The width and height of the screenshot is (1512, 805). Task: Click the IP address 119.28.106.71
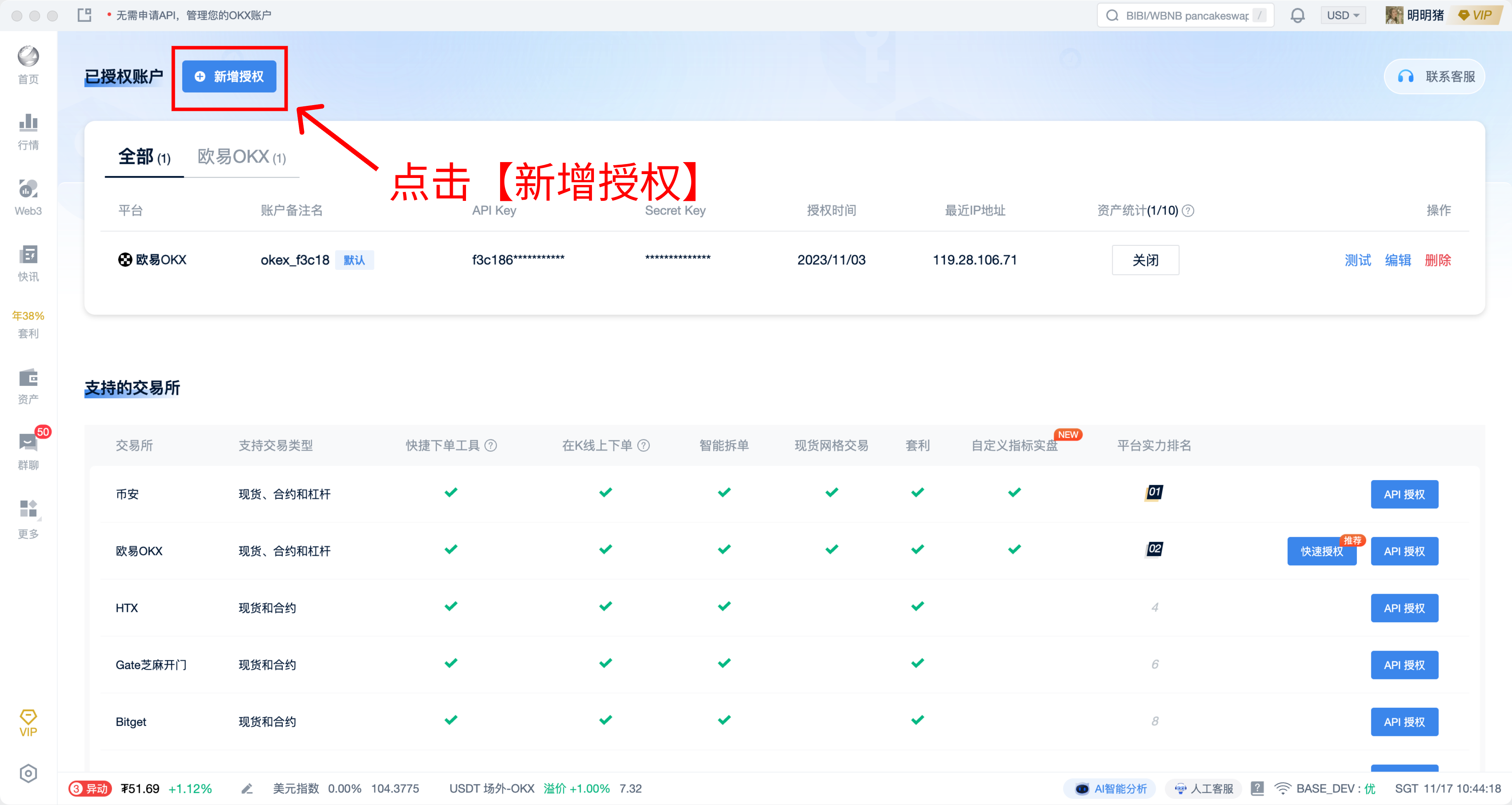coord(974,259)
